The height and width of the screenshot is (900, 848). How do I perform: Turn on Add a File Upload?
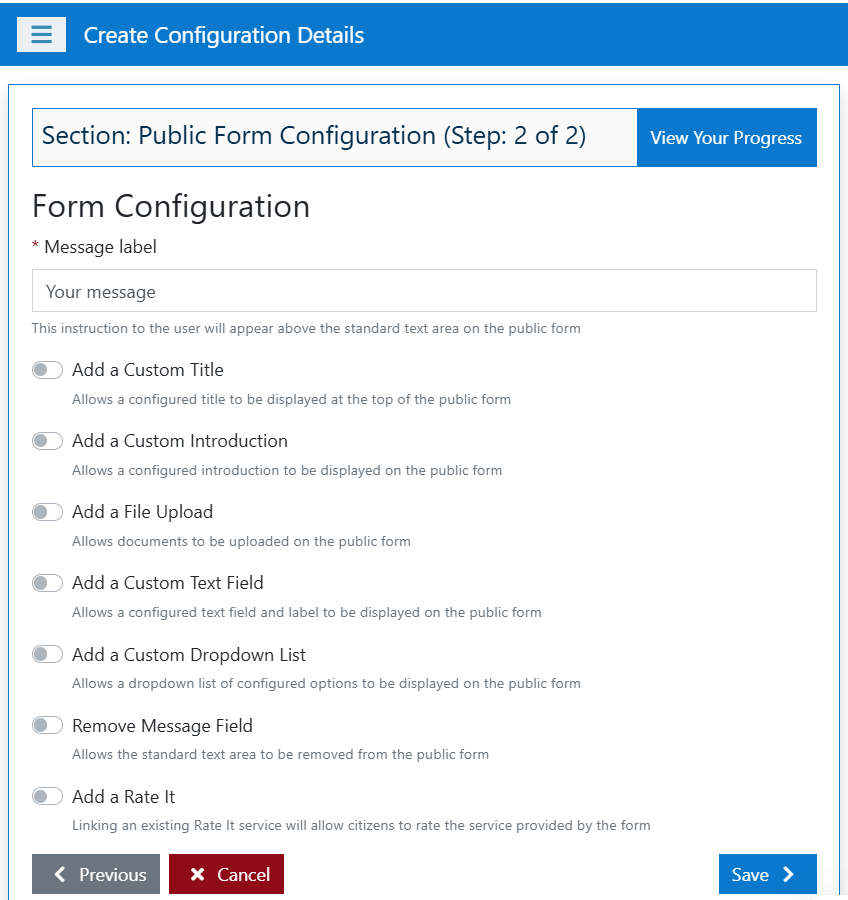(x=48, y=512)
